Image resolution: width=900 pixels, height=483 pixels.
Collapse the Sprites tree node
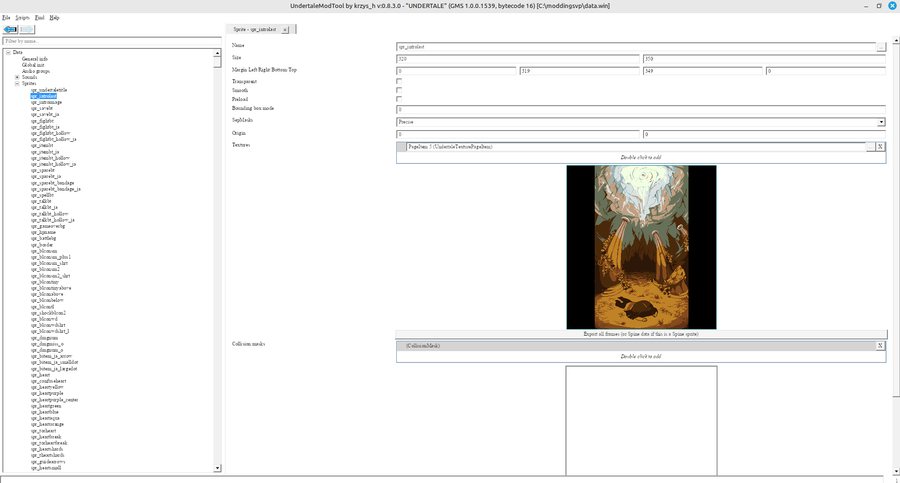(x=17, y=83)
